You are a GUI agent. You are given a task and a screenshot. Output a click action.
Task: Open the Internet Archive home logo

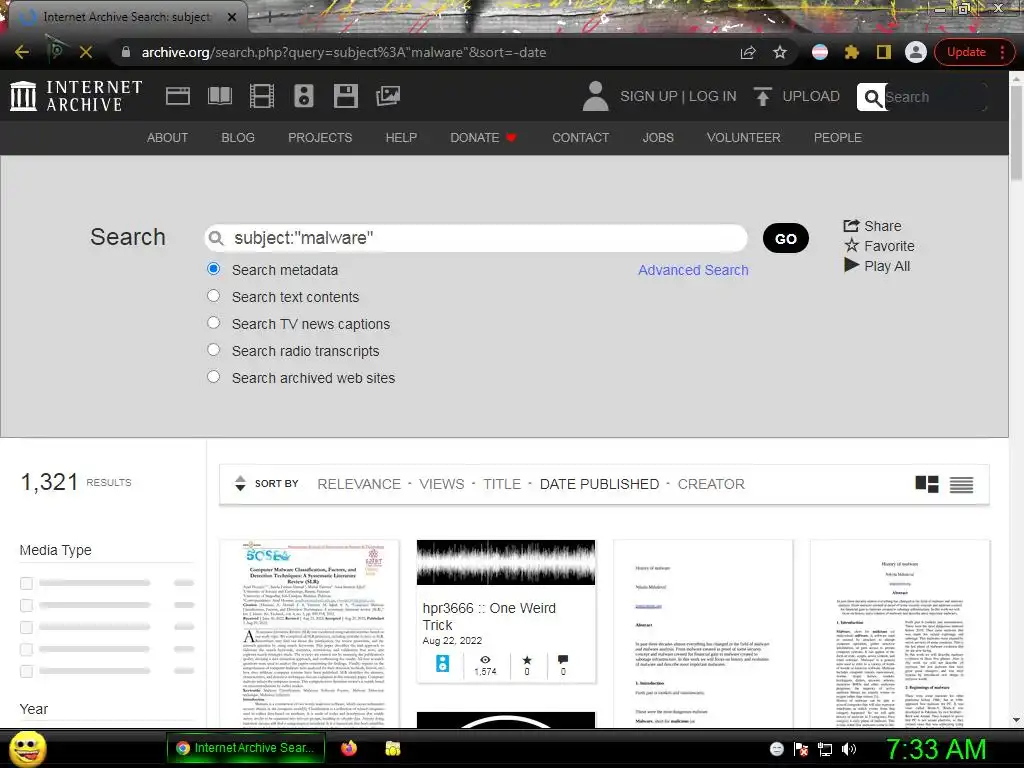(76, 96)
